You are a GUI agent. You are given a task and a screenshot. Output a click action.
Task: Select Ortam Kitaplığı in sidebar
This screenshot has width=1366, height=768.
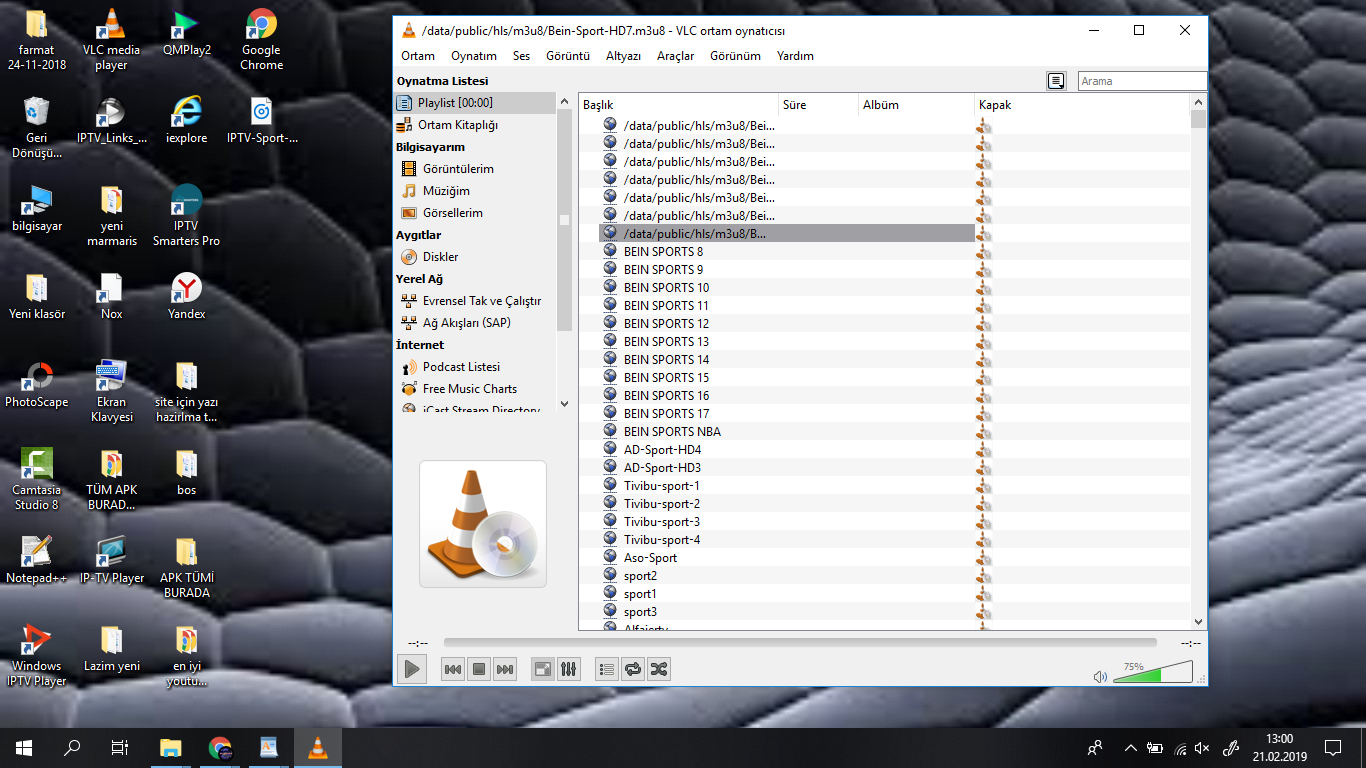pyautogui.click(x=475, y=125)
